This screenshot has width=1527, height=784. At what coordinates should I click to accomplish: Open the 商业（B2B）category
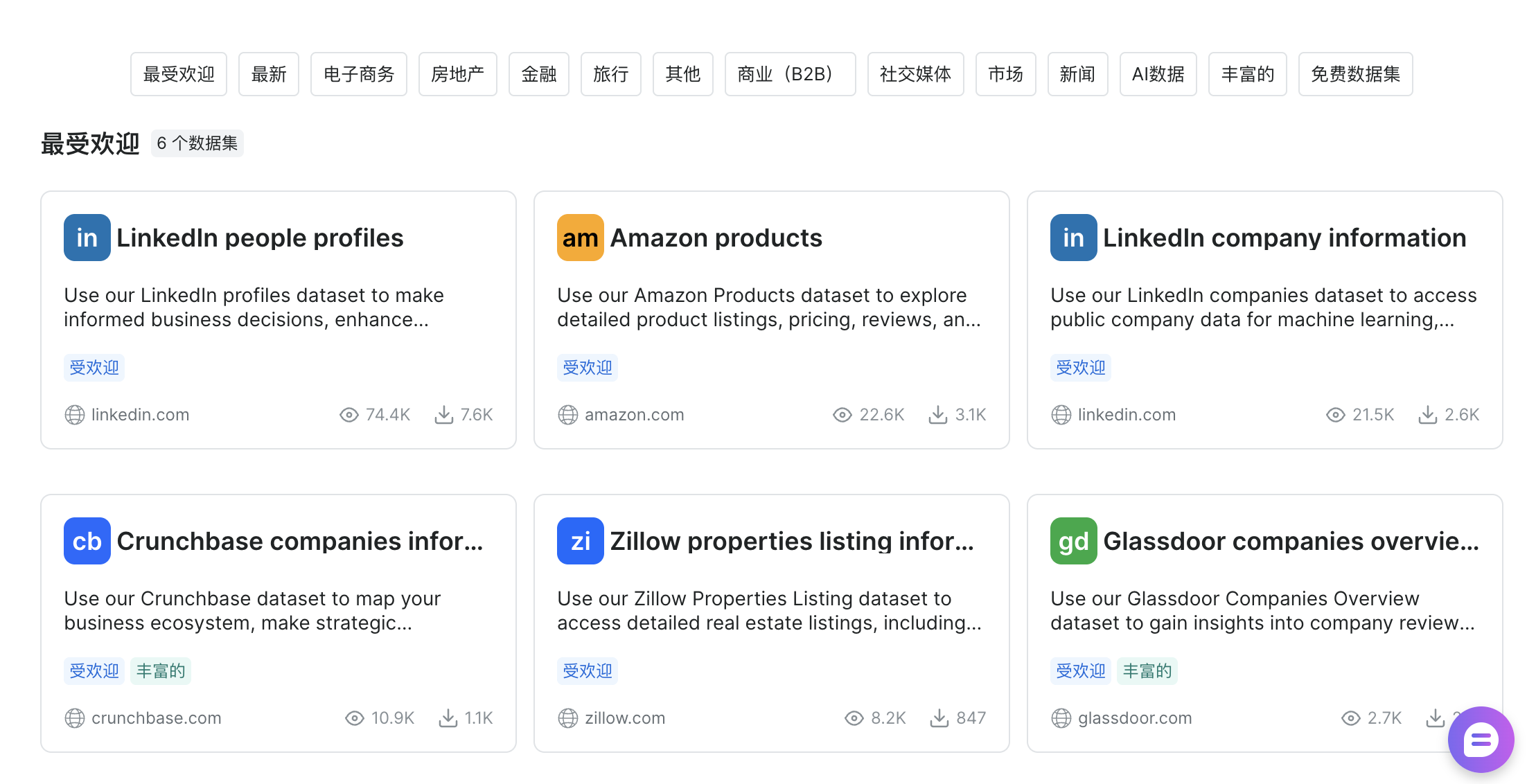click(790, 73)
